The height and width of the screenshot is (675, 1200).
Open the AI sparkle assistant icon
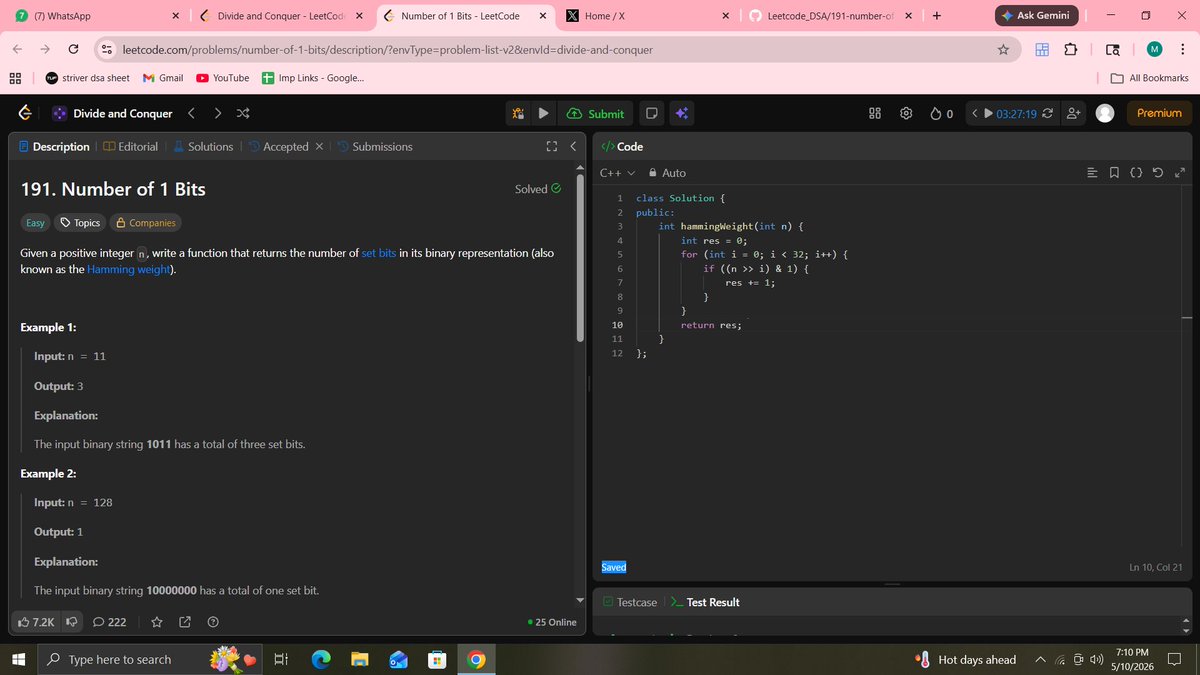click(x=681, y=113)
